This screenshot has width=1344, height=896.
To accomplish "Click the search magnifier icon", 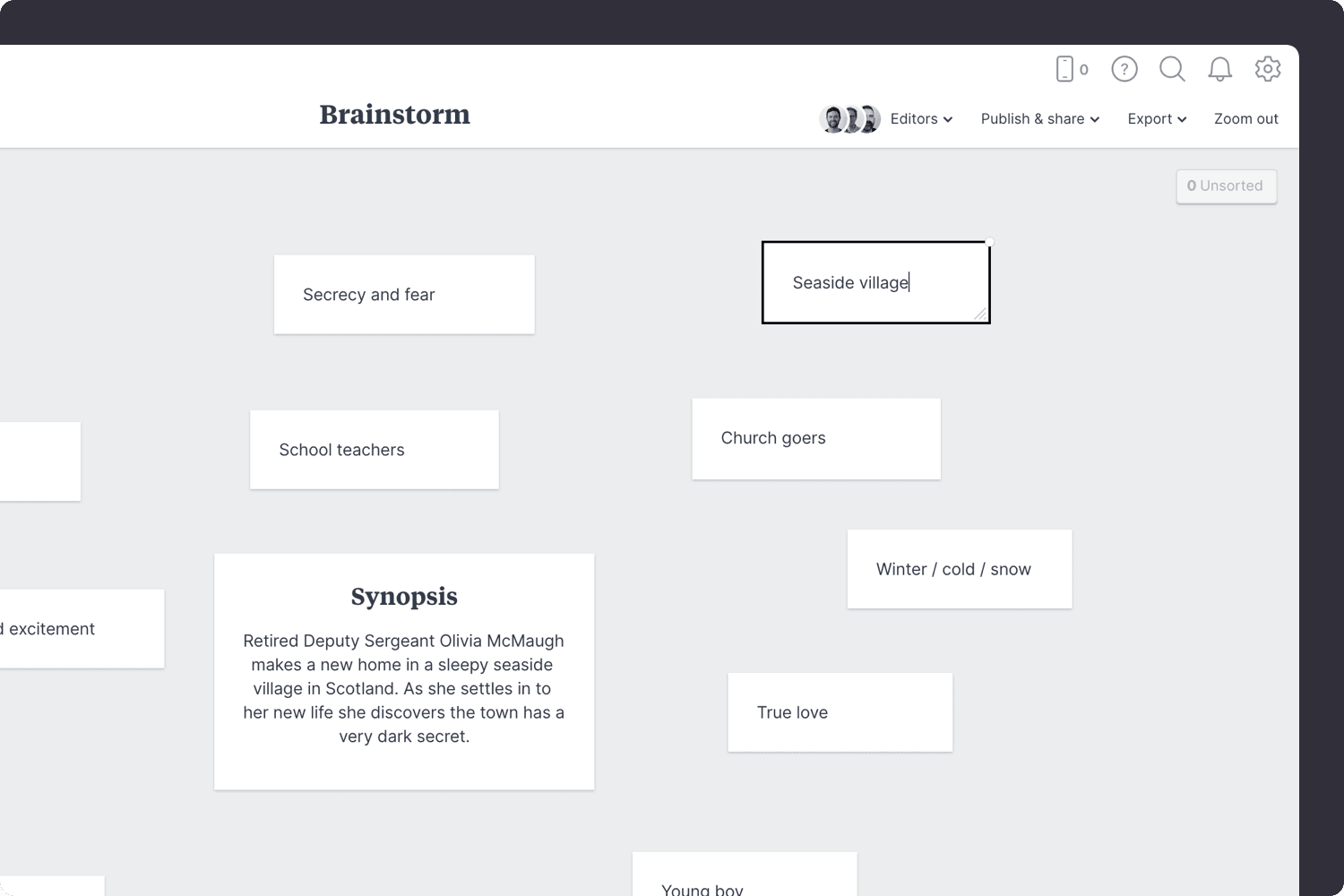I will [1172, 69].
